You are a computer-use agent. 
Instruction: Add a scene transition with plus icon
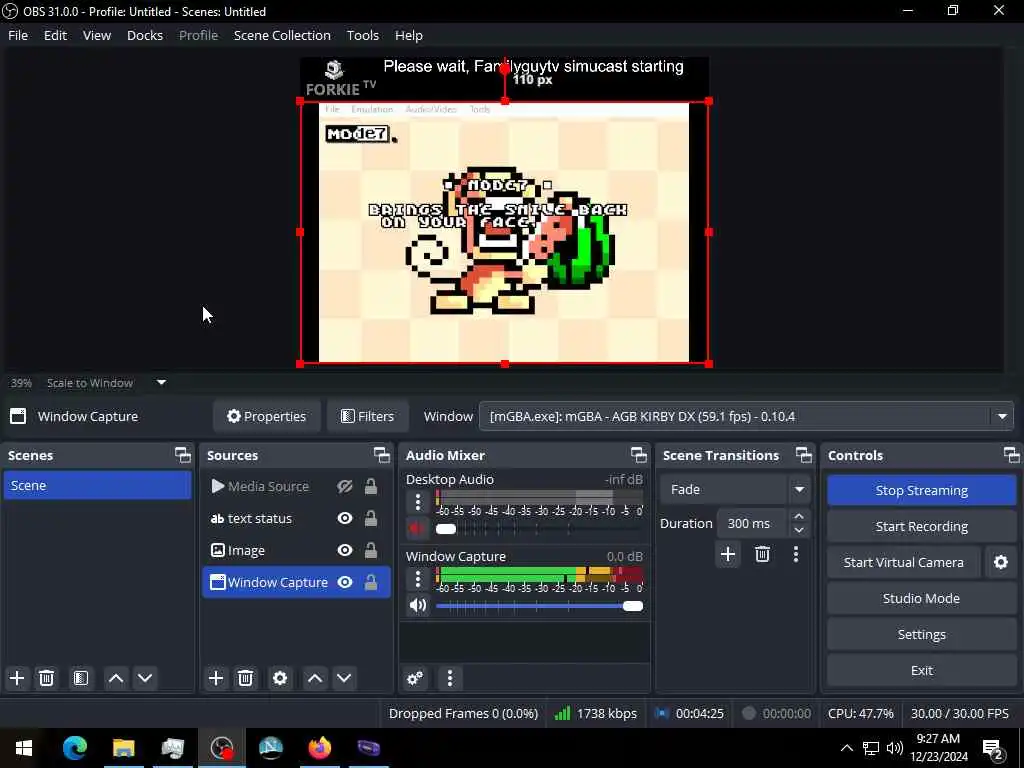click(728, 554)
